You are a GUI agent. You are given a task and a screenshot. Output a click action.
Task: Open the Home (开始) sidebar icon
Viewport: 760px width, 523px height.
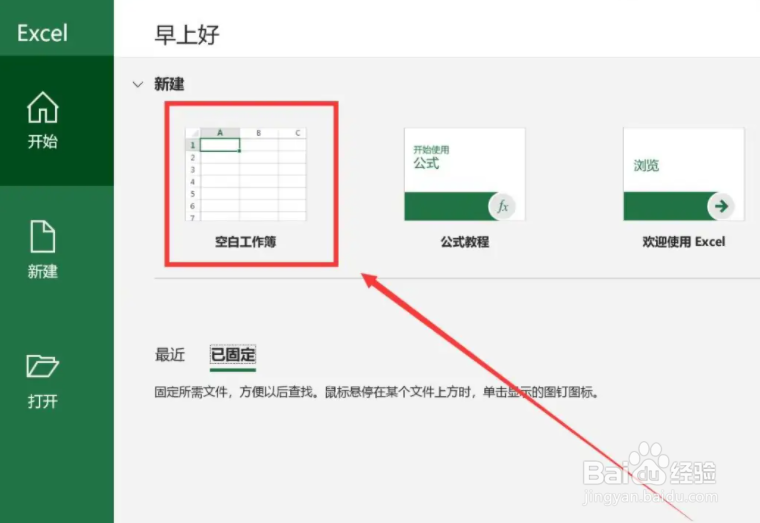click(43, 108)
